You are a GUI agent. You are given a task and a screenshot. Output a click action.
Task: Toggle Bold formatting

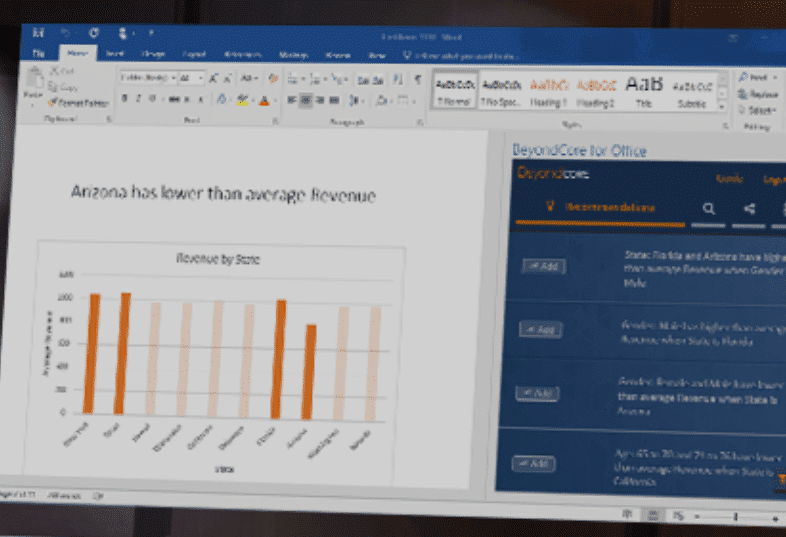(124, 99)
